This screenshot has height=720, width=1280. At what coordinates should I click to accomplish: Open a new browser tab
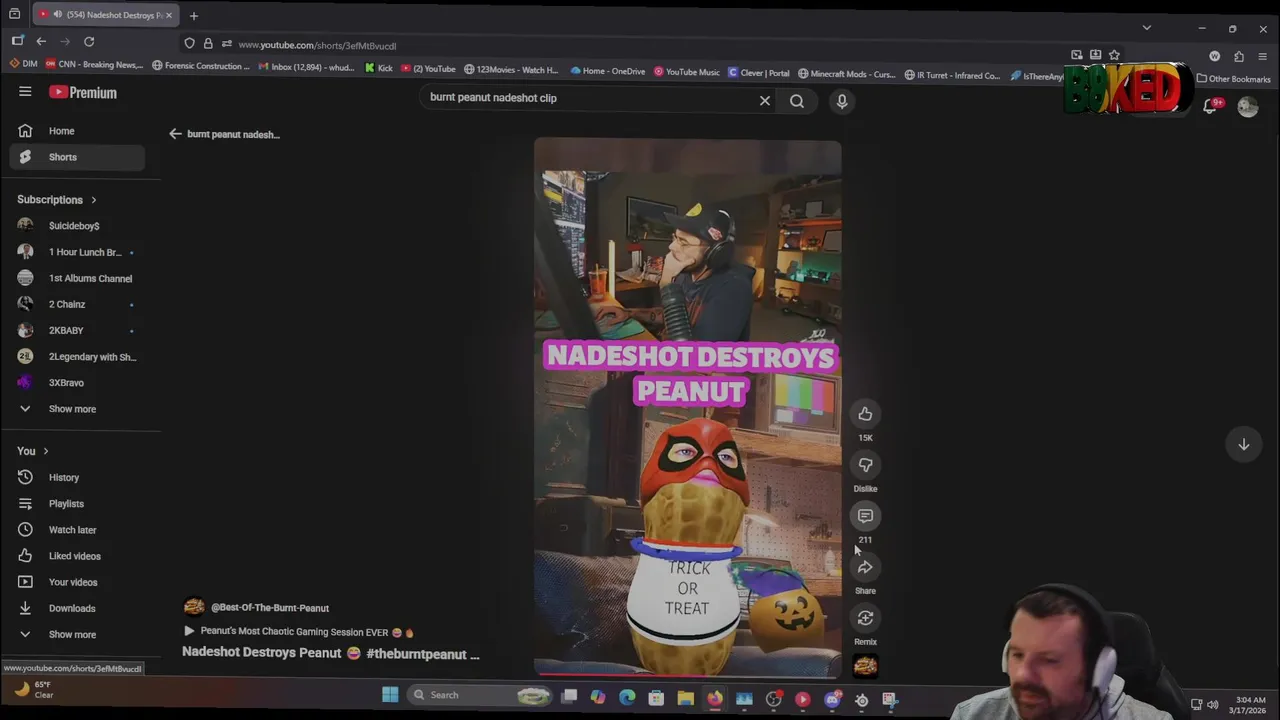coord(194,15)
